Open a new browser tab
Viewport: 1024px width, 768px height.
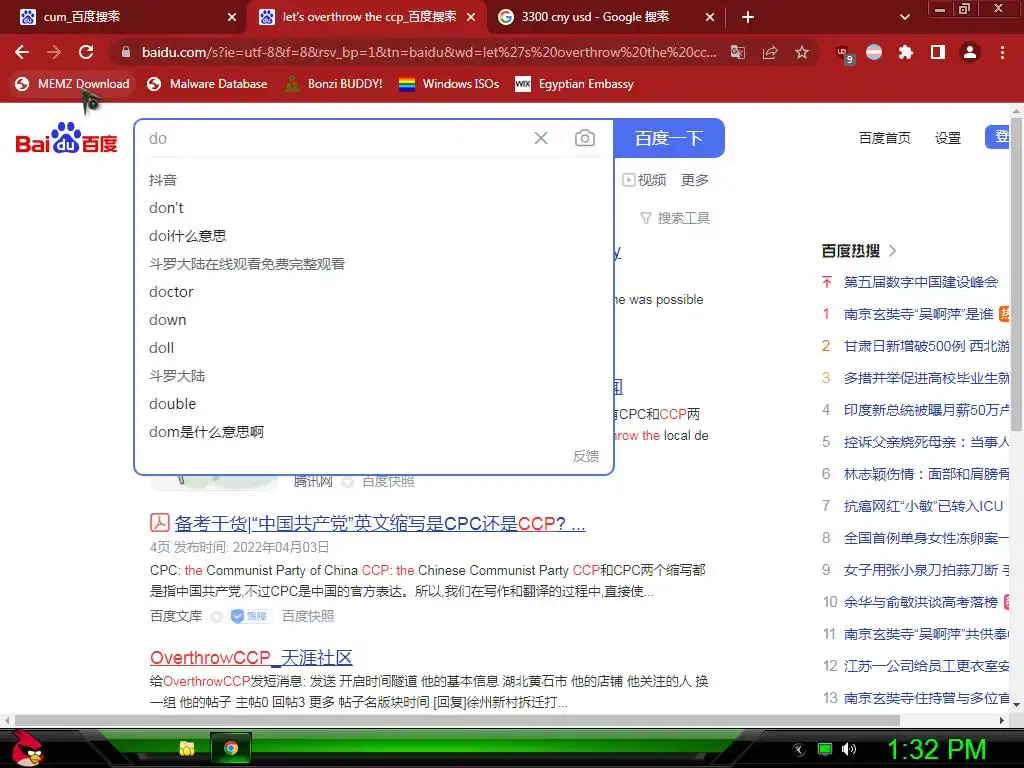click(748, 18)
